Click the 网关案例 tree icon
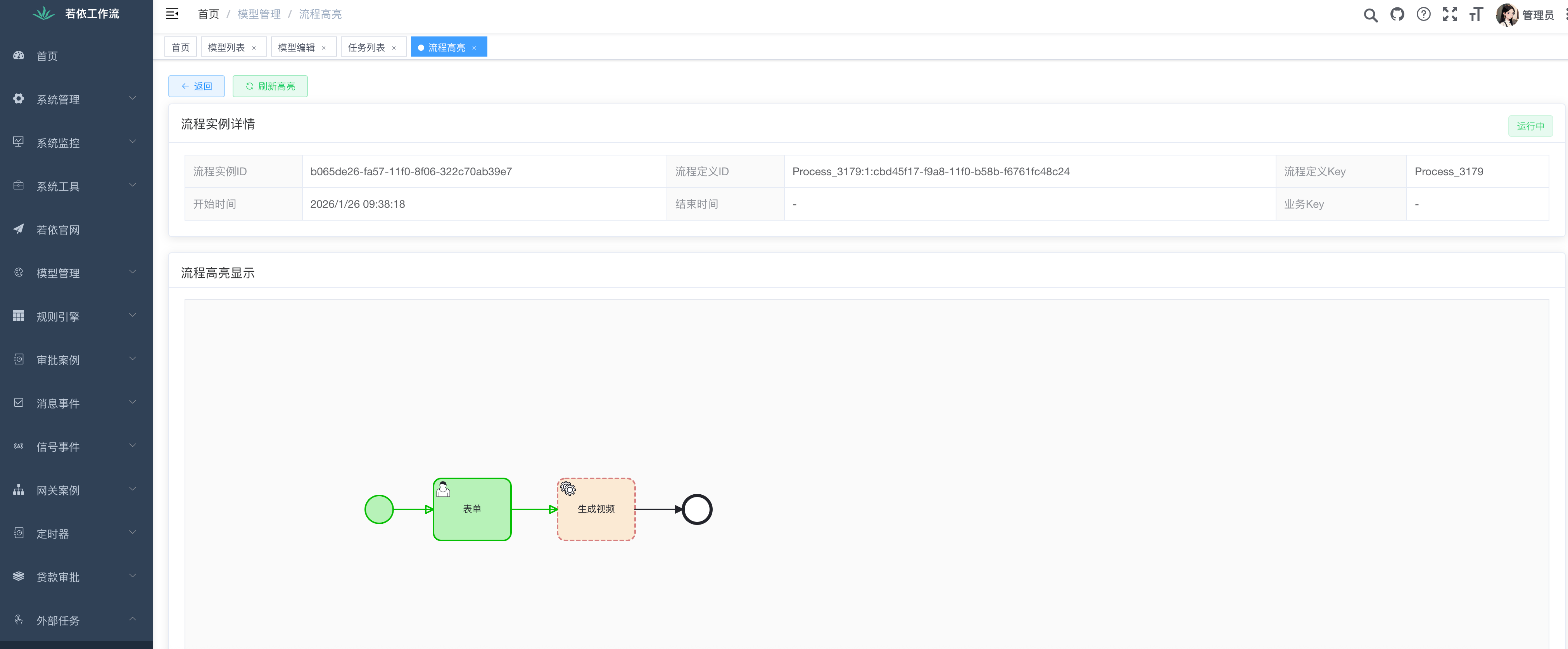Viewport: 1568px width, 649px height. click(19, 490)
